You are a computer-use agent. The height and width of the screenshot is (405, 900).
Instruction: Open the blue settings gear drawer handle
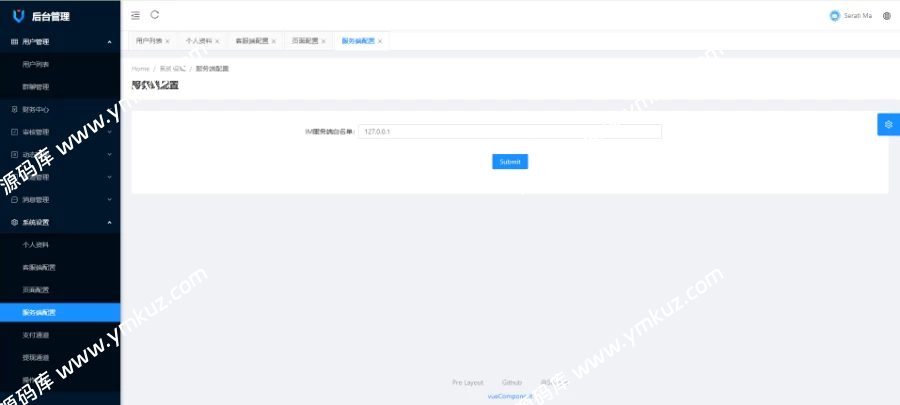[889, 124]
